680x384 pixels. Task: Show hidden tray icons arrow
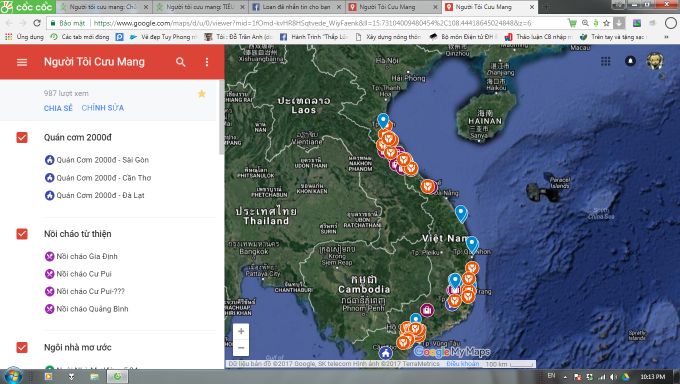(565, 377)
